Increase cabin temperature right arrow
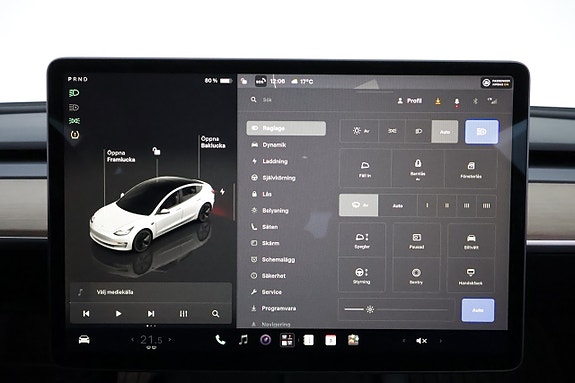The image size is (575, 383). tap(170, 340)
